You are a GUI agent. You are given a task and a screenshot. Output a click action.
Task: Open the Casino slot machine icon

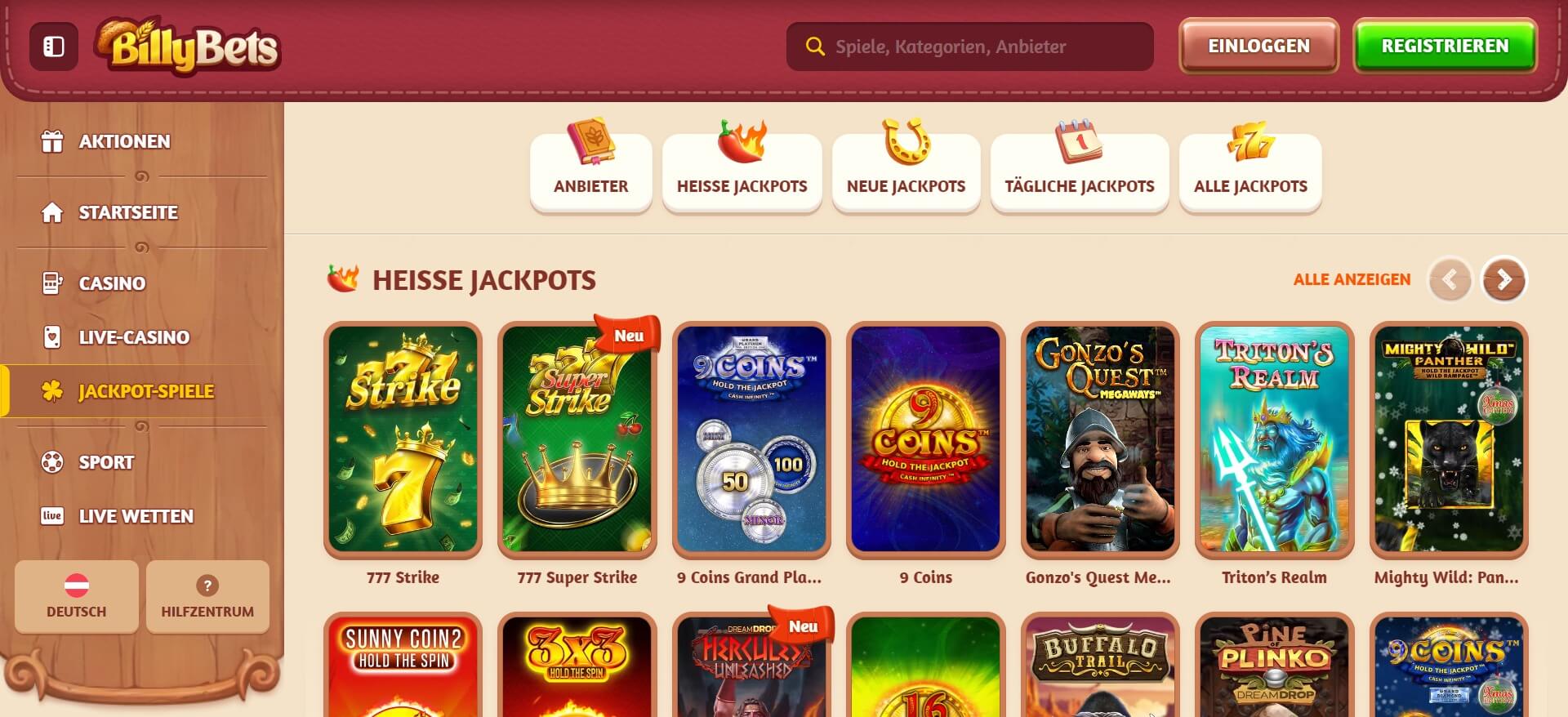click(x=52, y=283)
